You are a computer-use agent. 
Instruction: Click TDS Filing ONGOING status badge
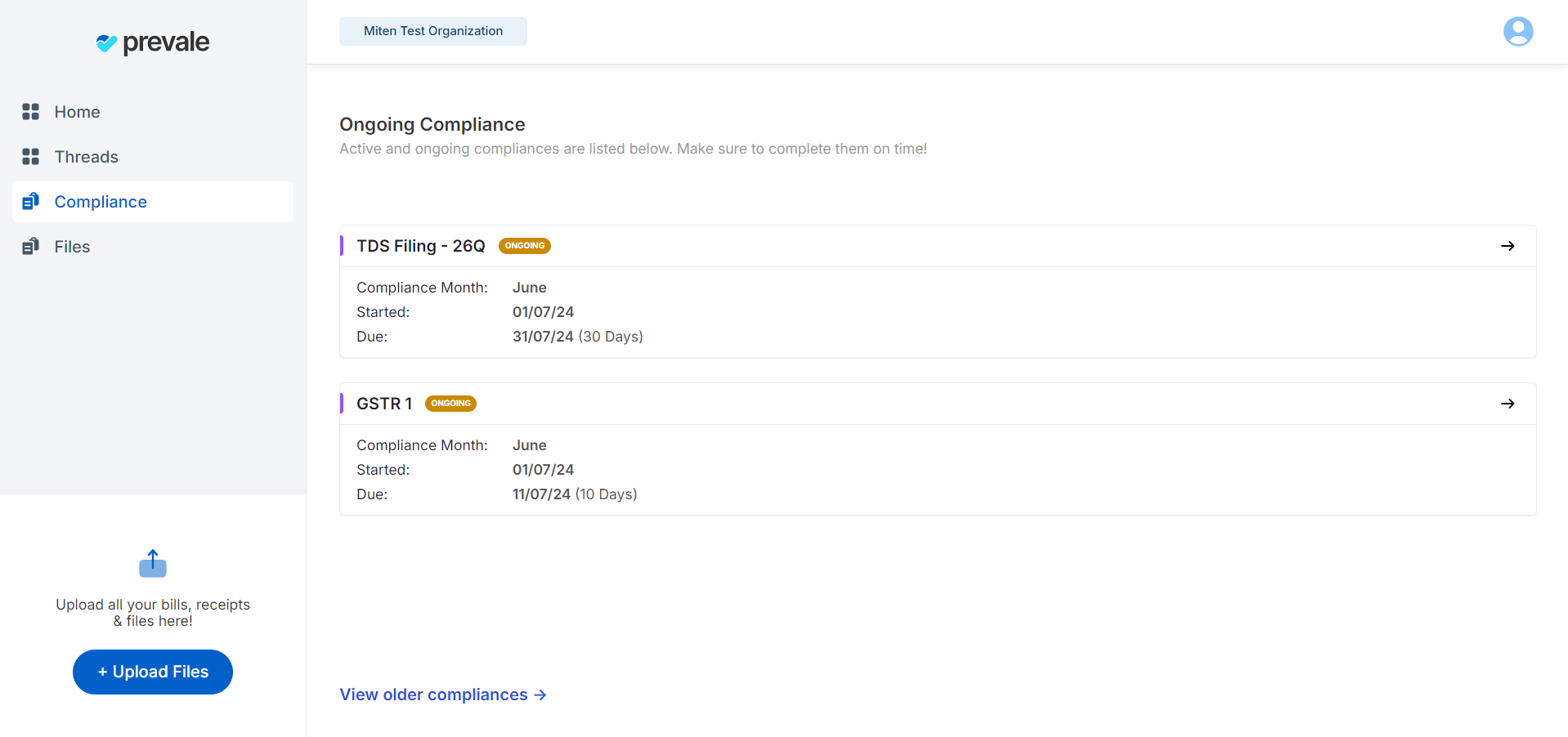(x=524, y=246)
